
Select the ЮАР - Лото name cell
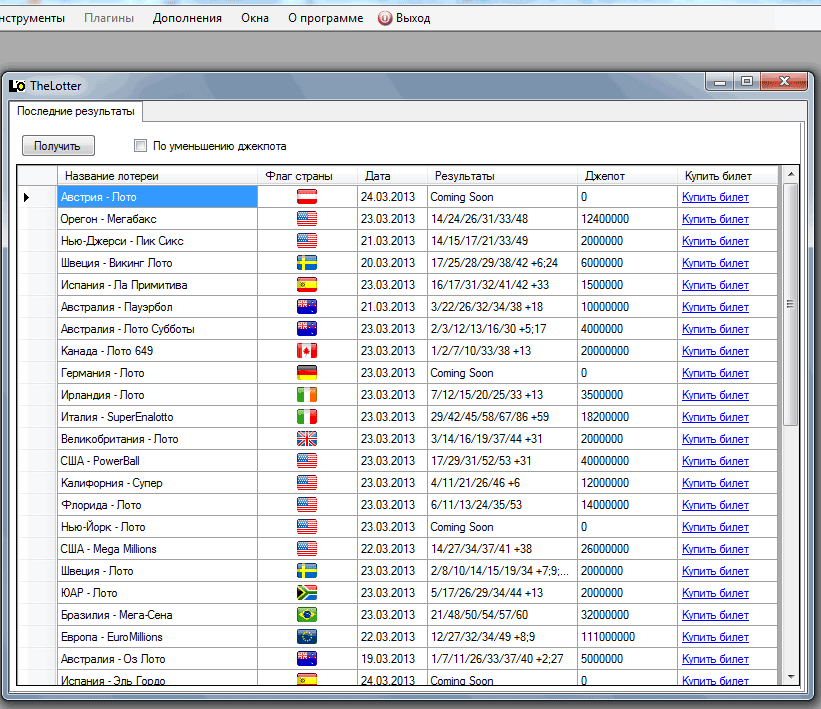pos(157,593)
